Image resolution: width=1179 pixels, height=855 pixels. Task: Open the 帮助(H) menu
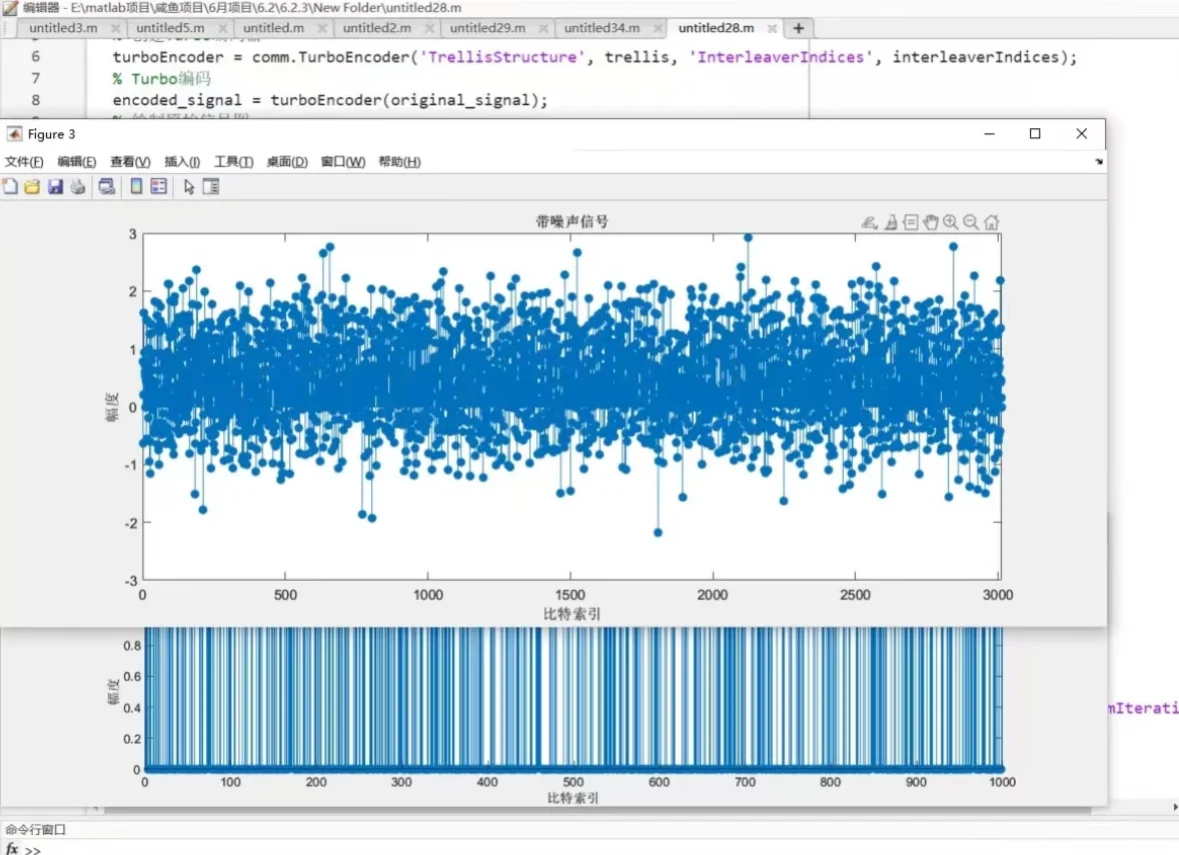(399, 162)
